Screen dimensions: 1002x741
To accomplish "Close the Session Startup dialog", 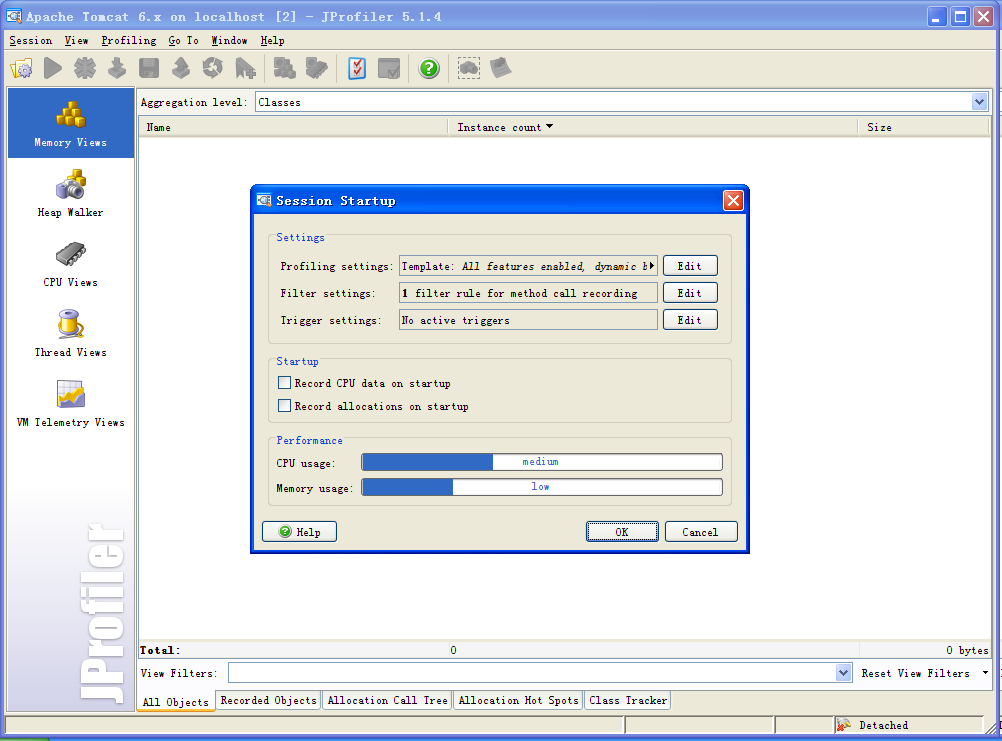I will pos(733,201).
